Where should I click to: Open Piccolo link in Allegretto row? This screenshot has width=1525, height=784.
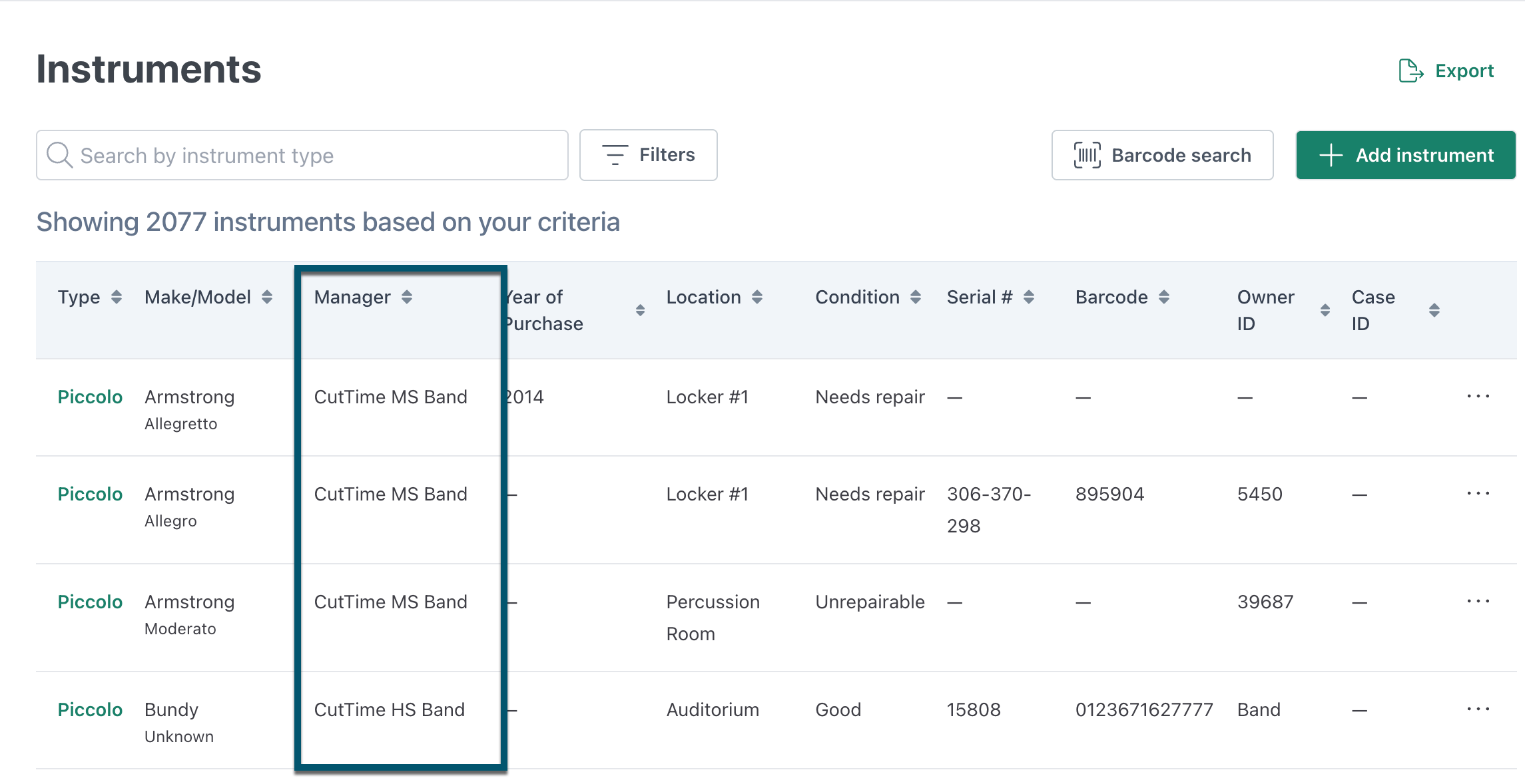click(90, 397)
